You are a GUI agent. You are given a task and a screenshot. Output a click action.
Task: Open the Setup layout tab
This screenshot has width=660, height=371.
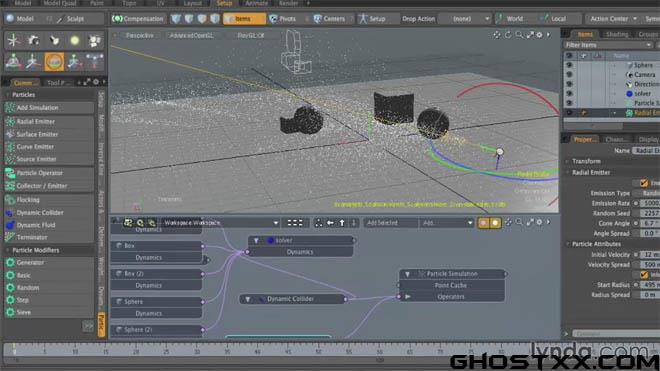[224, 3]
